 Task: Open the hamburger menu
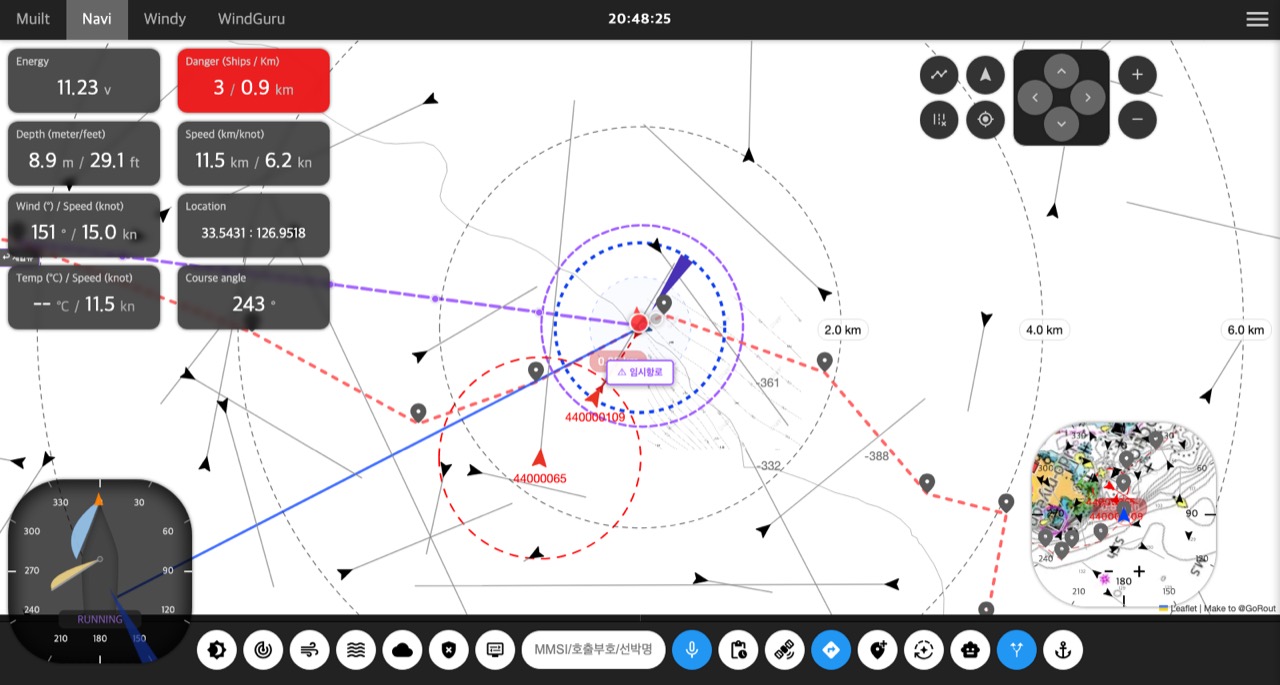tap(1257, 19)
